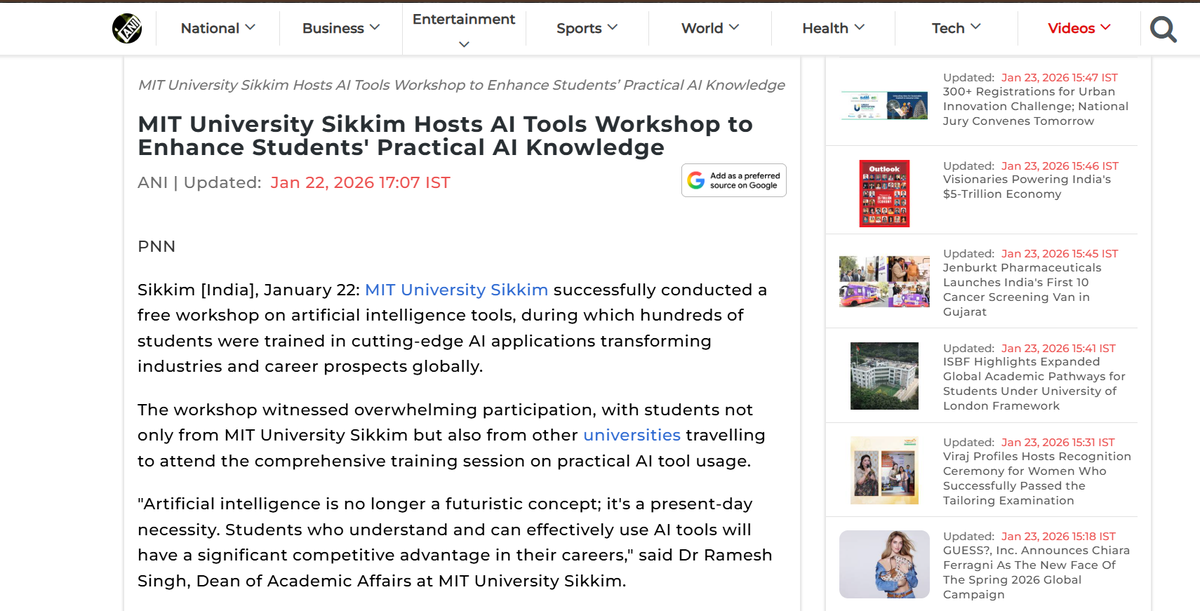This screenshot has width=1200, height=611.
Task: Click the PNN source label
Action: pyautogui.click(x=156, y=246)
